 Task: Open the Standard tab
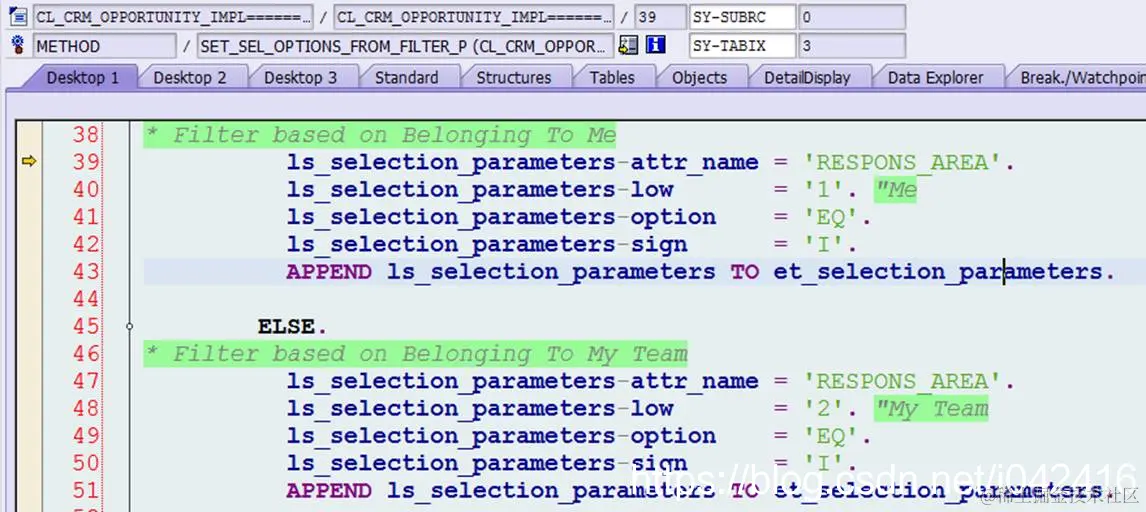[406, 77]
